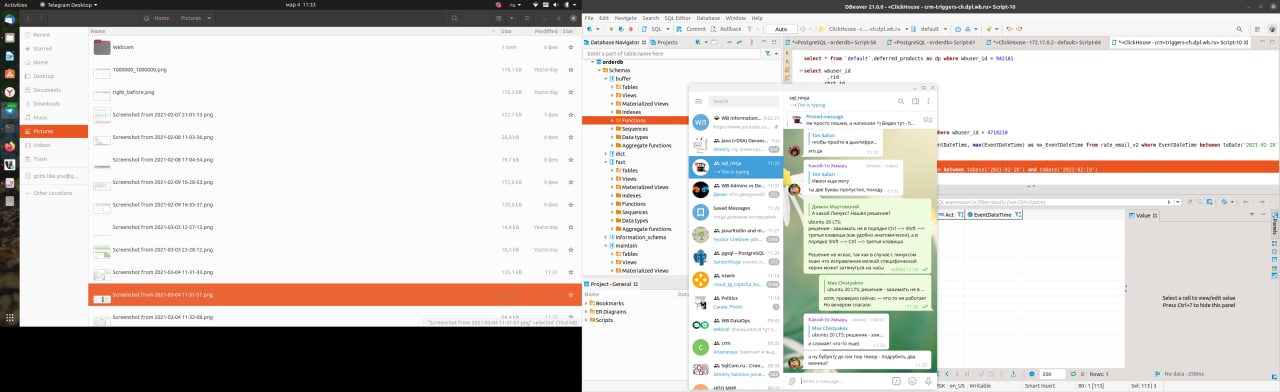The width and height of the screenshot is (1280, 392).
Task: Click Activities in the top bar
Action: (16, 5)
